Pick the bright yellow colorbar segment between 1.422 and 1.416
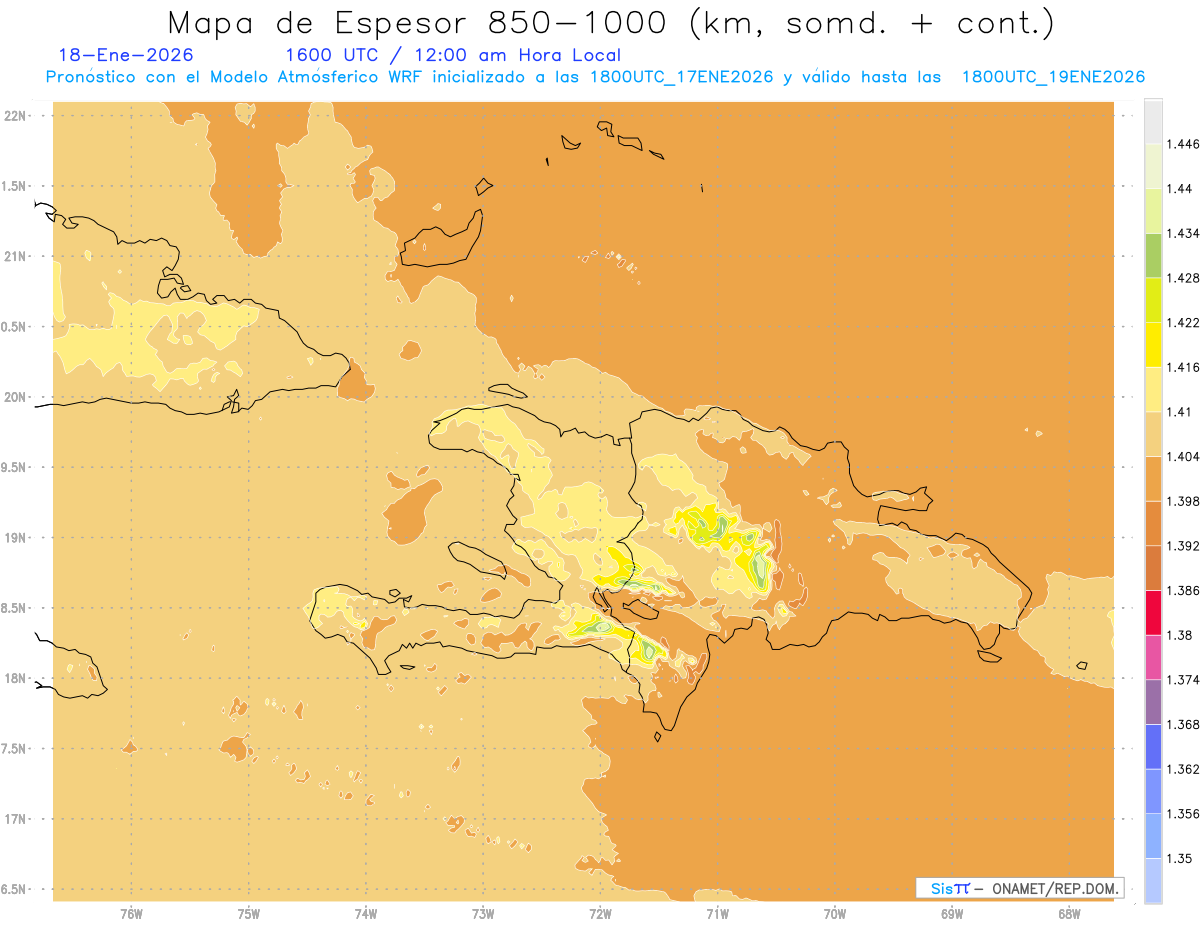 point(1153,345)
